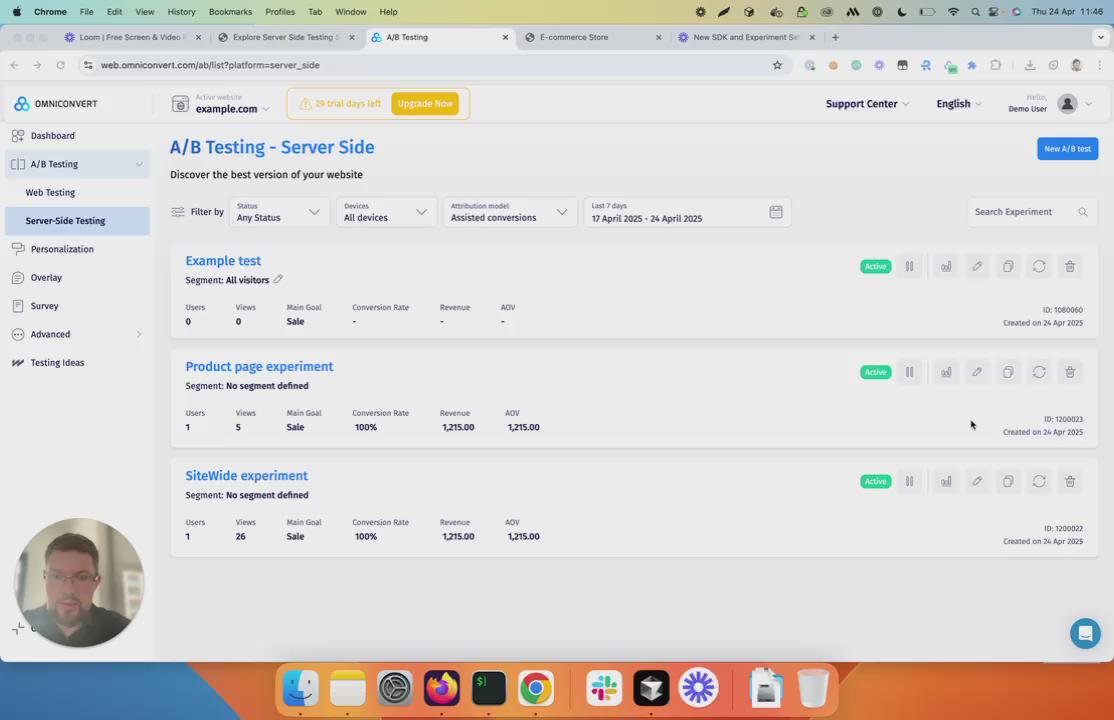The height and width of the screenshot is (720, 1114).
Task: Duplicate the Product page experiment
Action: [x=1007, y=372]
